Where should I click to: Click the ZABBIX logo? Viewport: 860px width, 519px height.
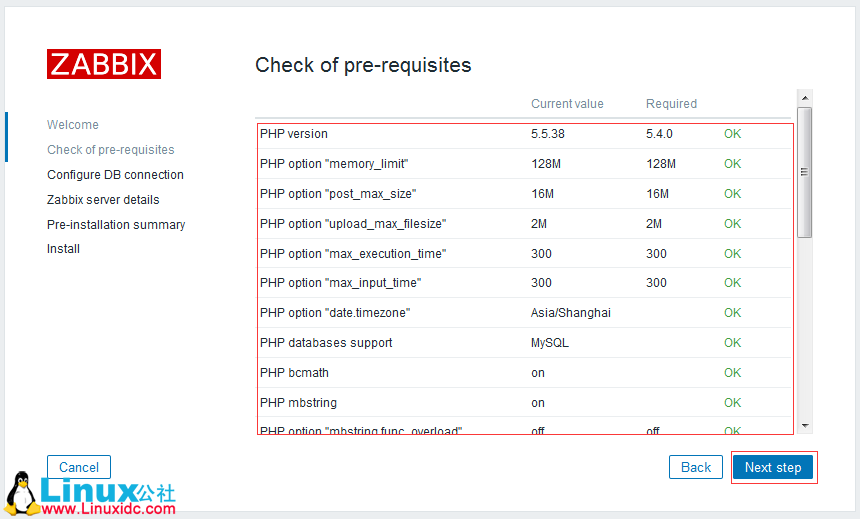click(104, 64)
